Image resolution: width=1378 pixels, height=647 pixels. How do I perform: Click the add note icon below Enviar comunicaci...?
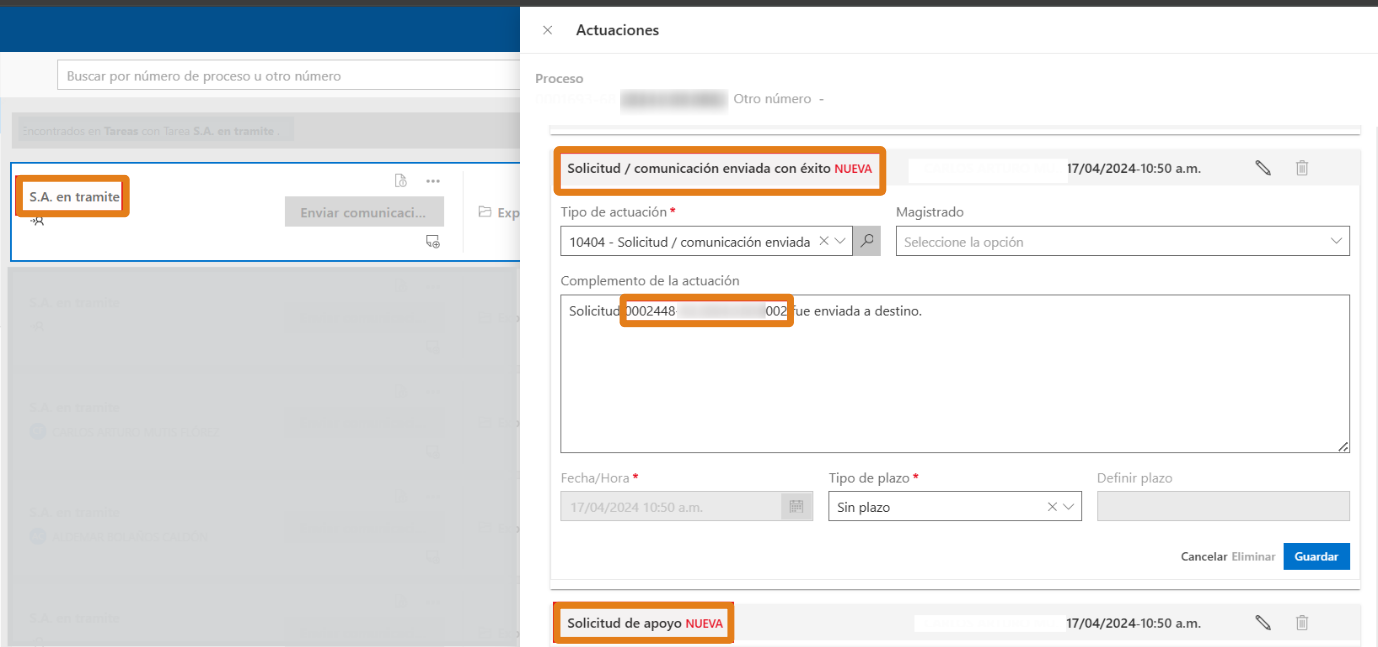point(432,241)
